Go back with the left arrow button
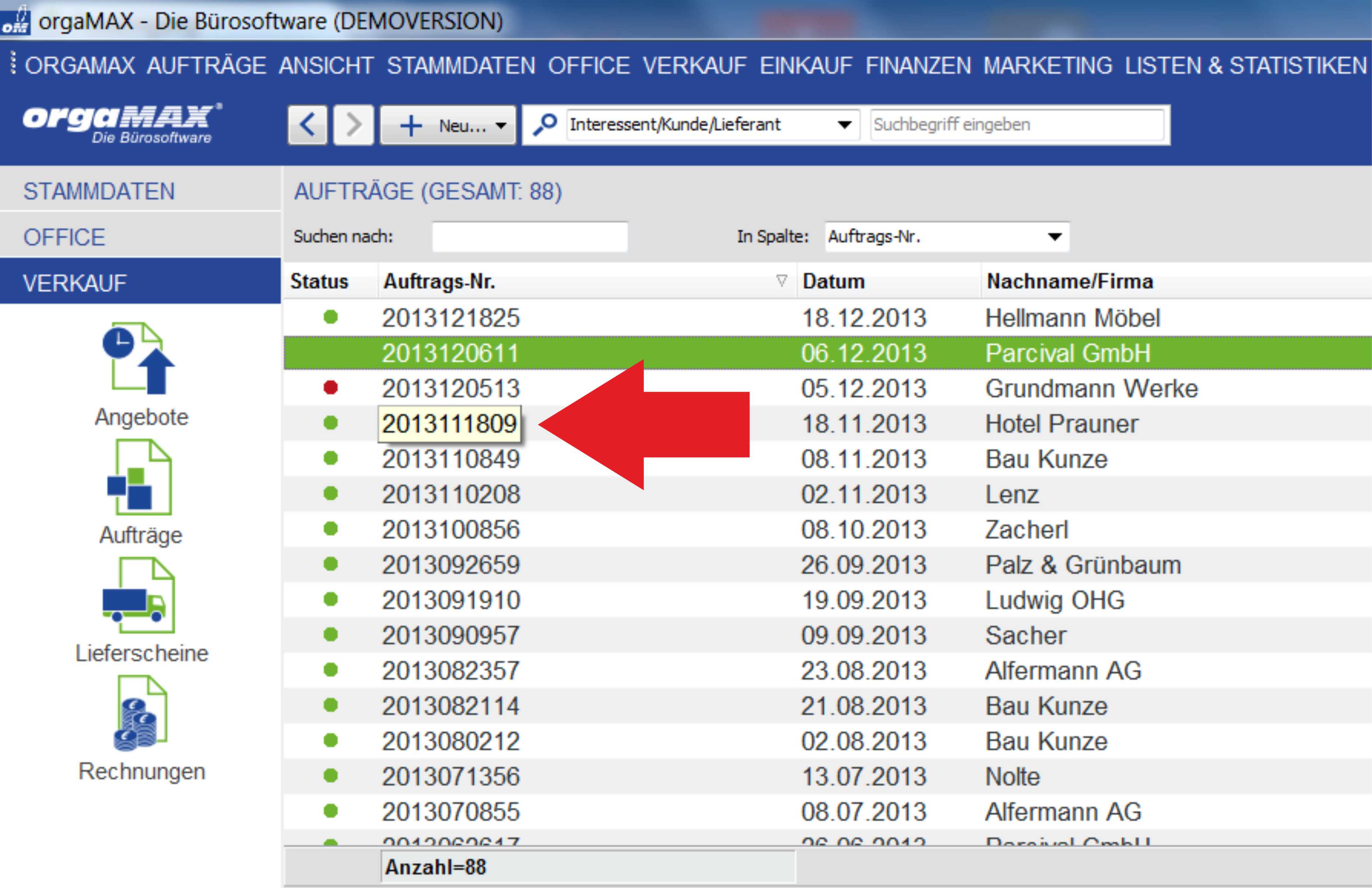Image resolution: width=1372 pixels, height=888 pixels. click(x=308, y=124)
